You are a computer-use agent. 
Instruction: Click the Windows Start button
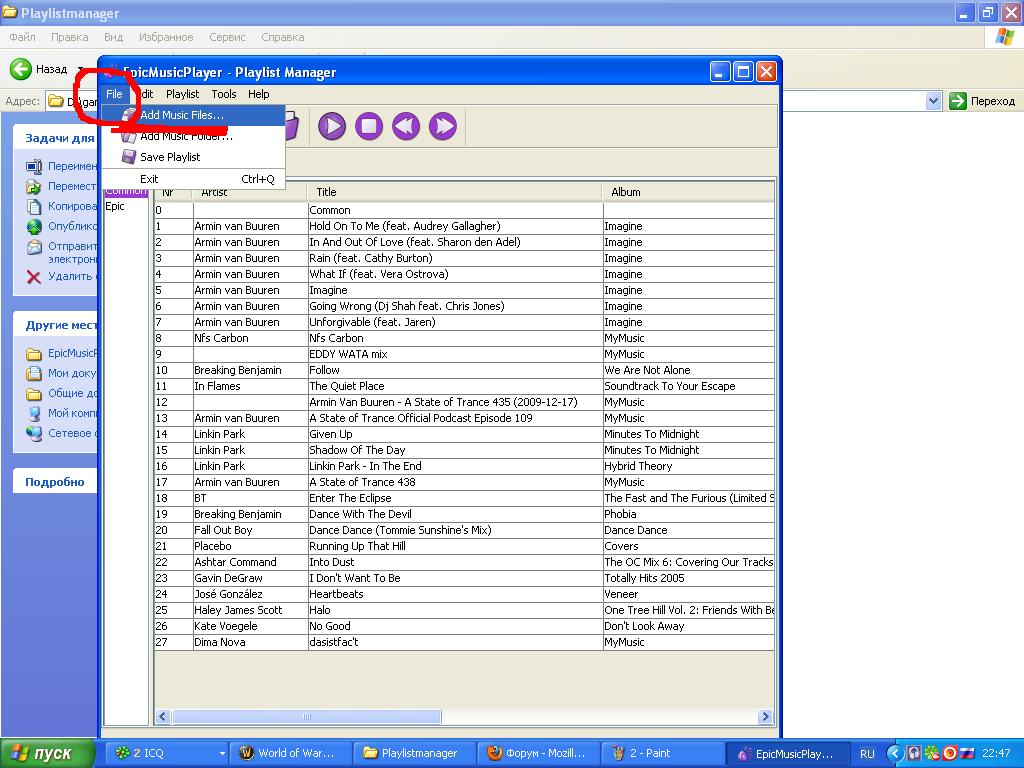point(48,753)
